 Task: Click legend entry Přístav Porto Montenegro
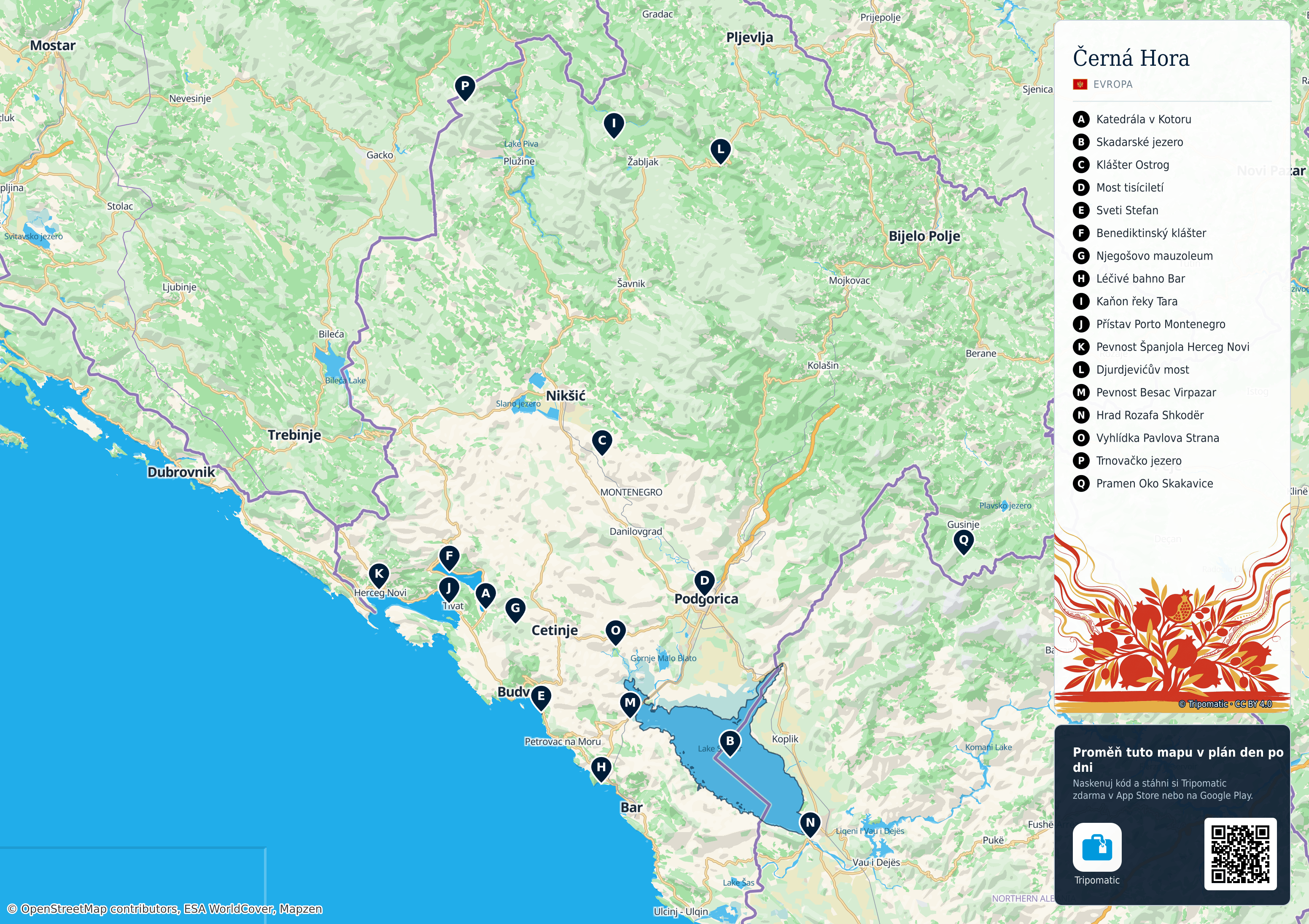point(1161,324)
